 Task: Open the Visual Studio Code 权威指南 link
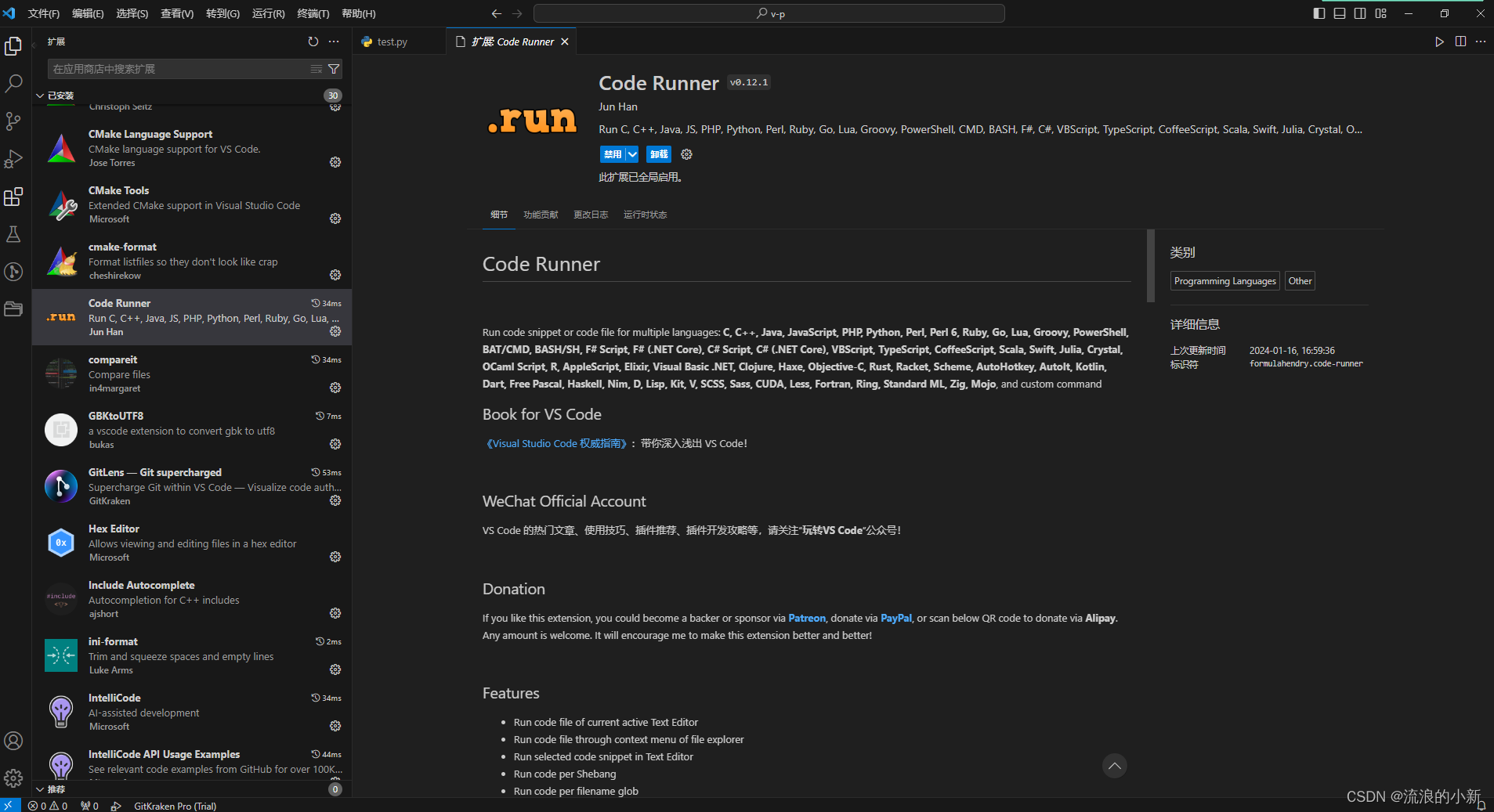point(556,443)
